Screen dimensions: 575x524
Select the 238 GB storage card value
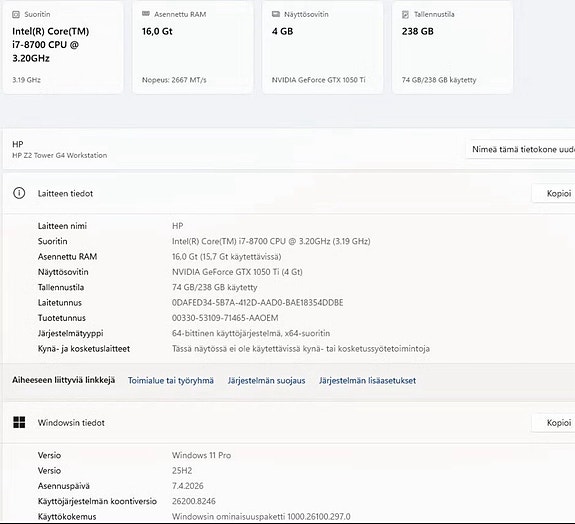click(417, 32)
